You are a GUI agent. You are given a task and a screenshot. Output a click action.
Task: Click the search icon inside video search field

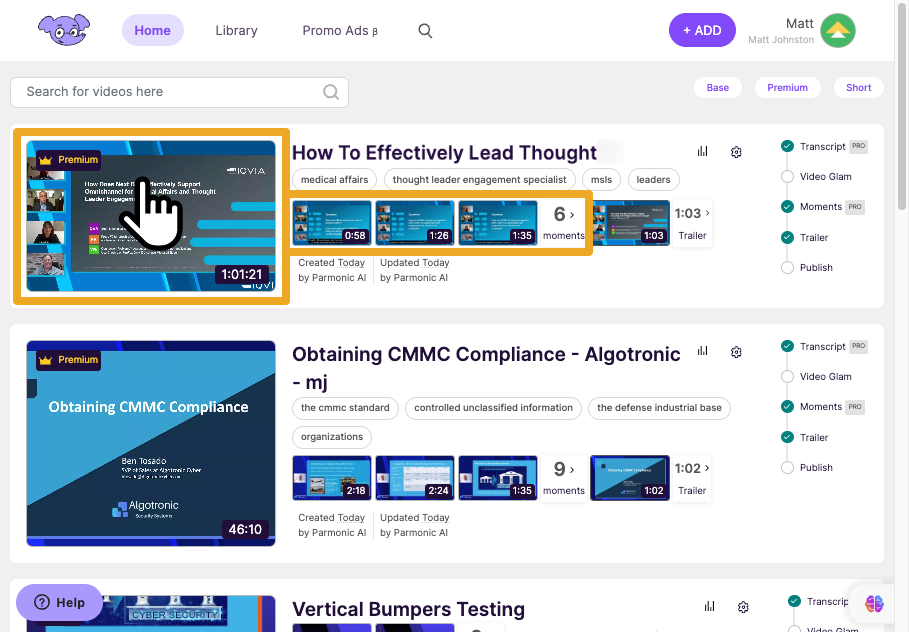click(331, 92)
